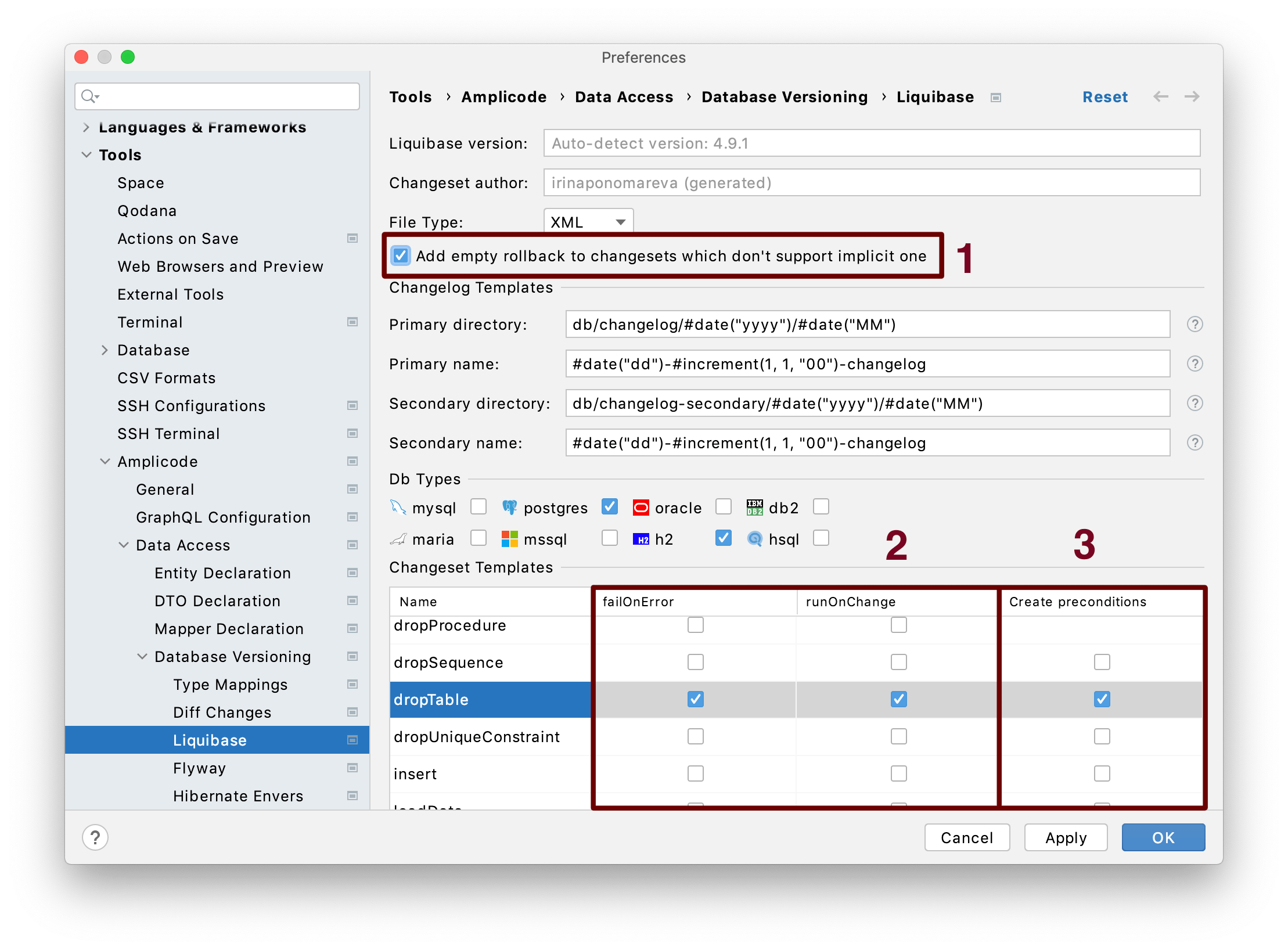Click the h2 database icon
Screen dimensions: 1288x950
[x=641, y=538]
